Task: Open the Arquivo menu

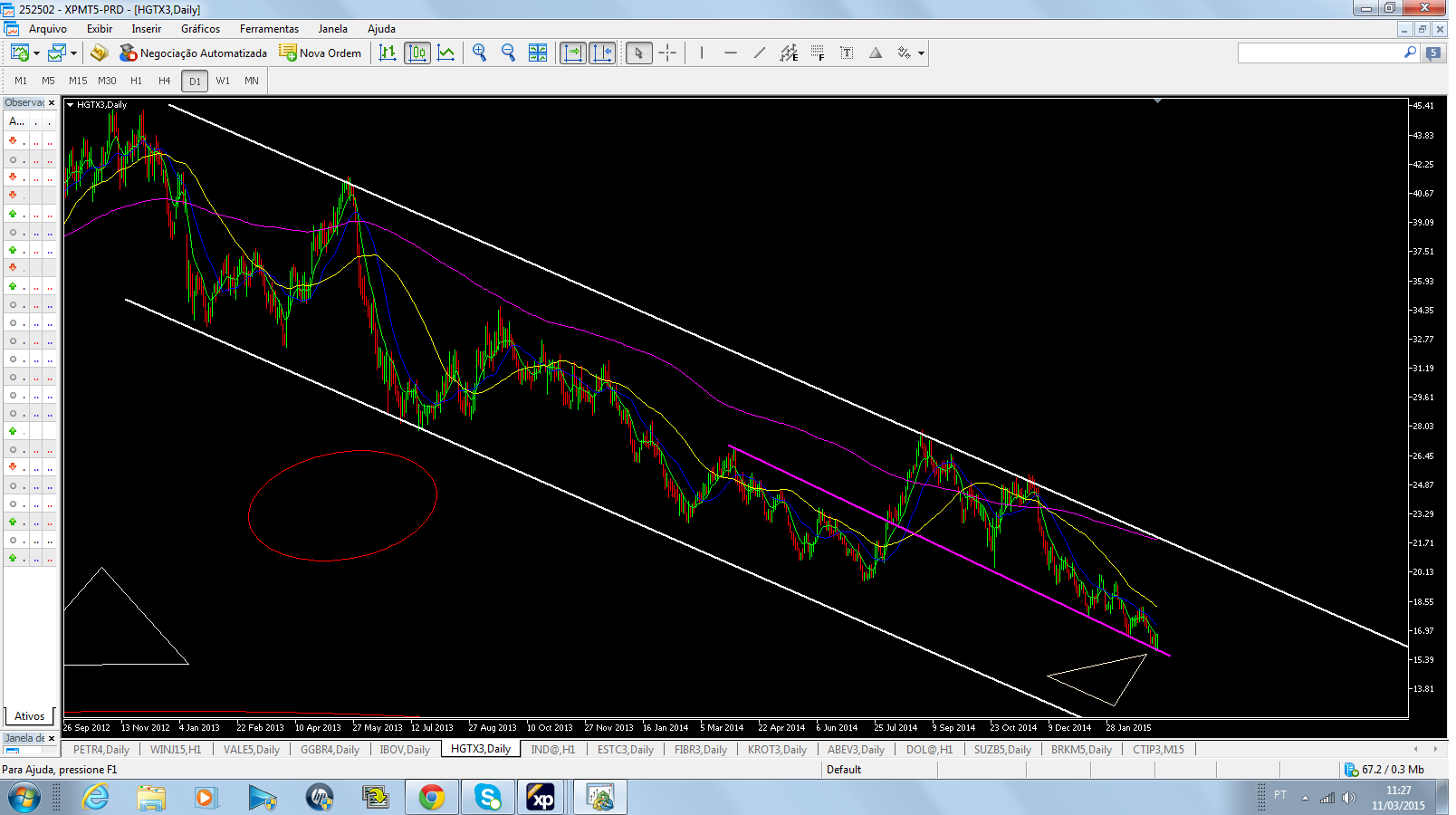Action: [48, 29]
